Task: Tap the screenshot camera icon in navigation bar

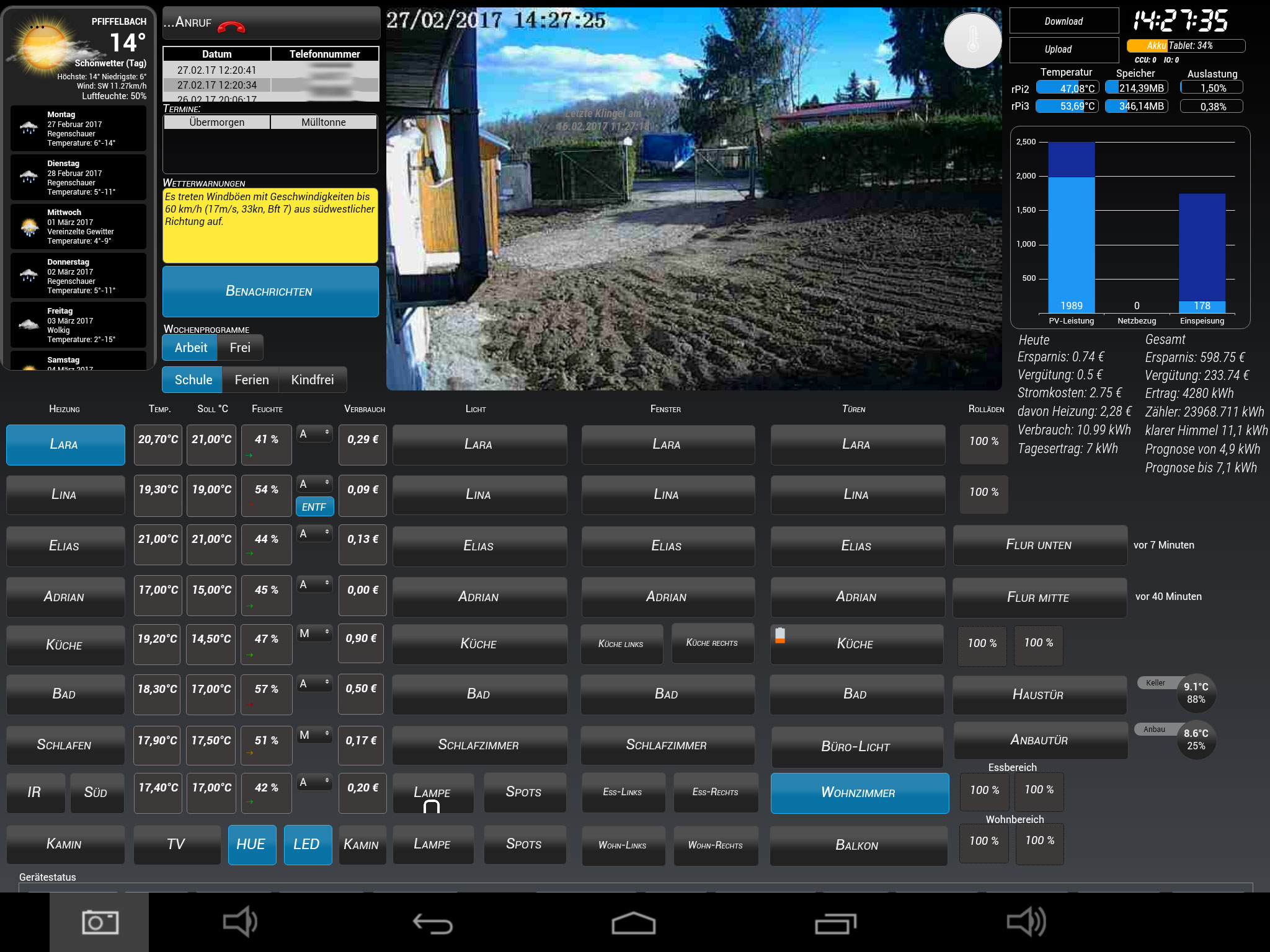Action: pos(100,922)
